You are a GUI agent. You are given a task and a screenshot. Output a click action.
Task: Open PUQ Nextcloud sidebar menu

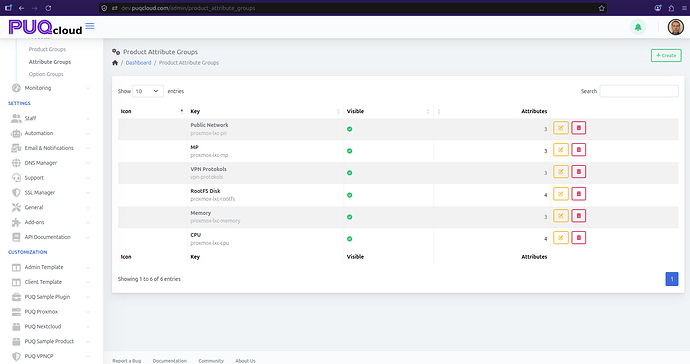point(51,327)
